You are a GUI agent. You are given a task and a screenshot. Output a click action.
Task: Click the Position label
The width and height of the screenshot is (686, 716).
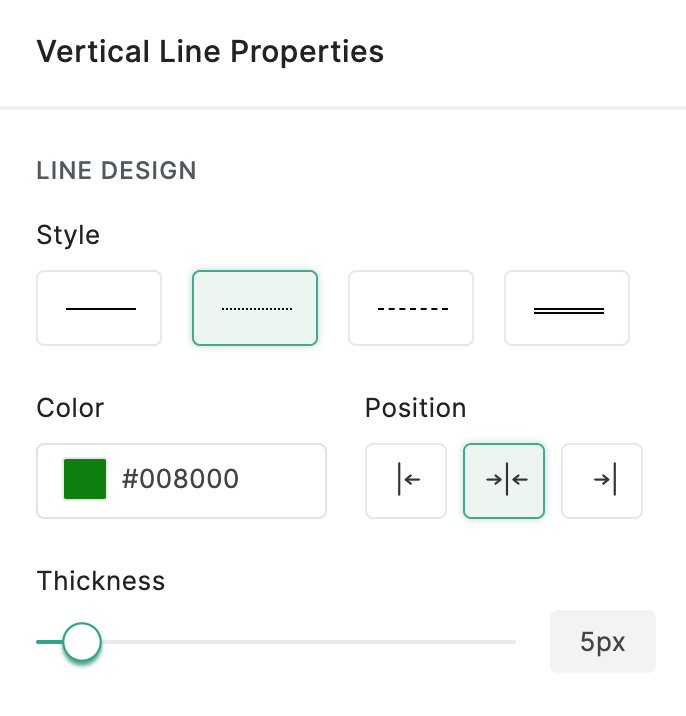click(416, 408)
